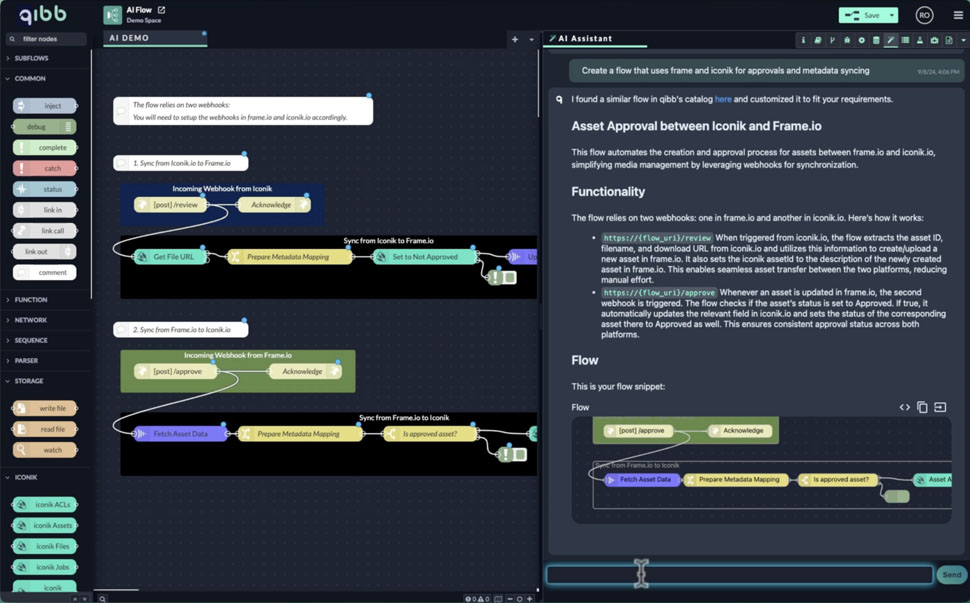The width and height of the screenshot is (970, 603).
Task: Expand the FUNCTION palette category
Action: click(30, 299)
